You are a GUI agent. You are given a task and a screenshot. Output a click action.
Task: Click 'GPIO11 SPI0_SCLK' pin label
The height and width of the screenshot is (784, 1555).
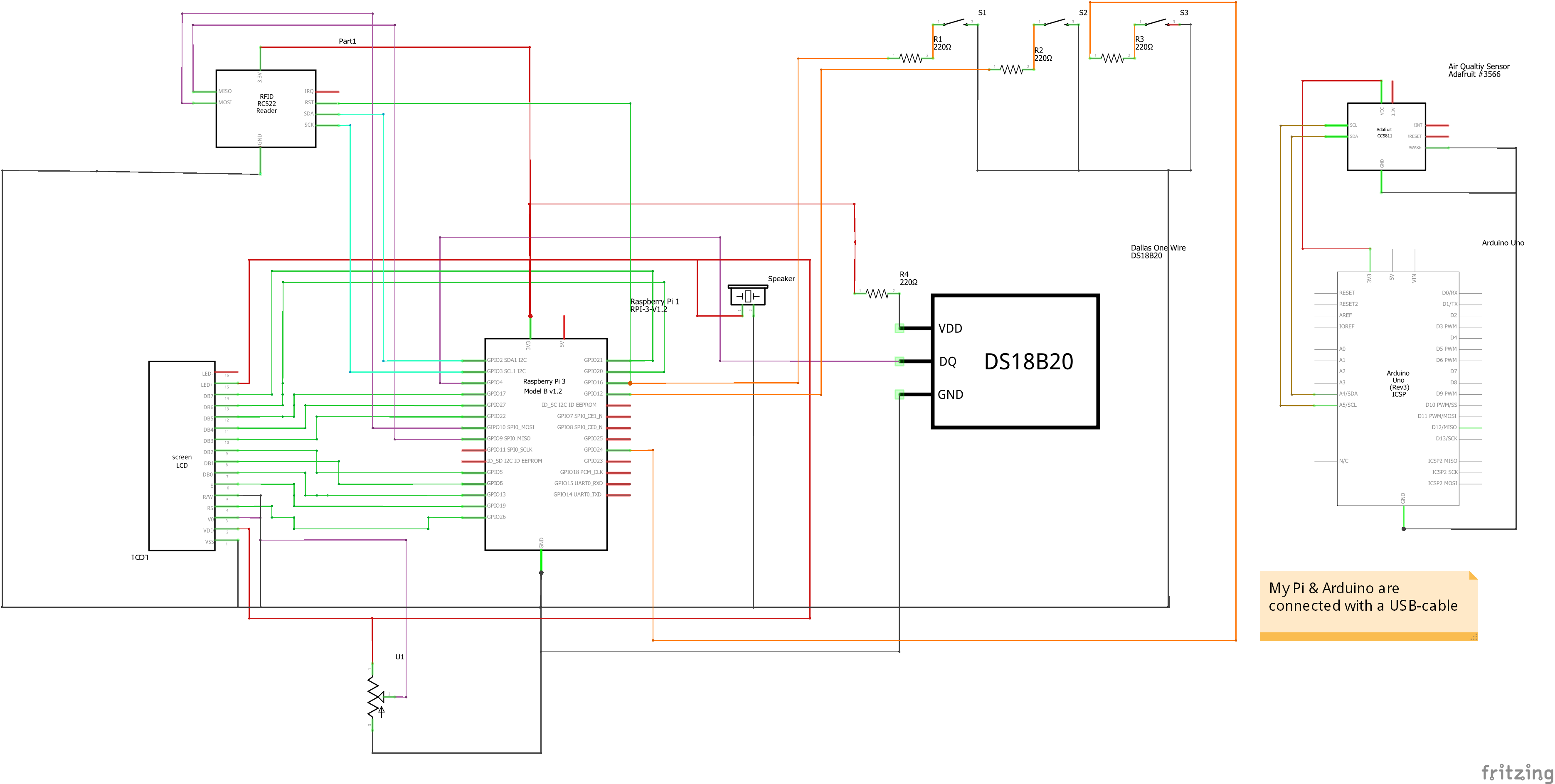tap(510, 450)
